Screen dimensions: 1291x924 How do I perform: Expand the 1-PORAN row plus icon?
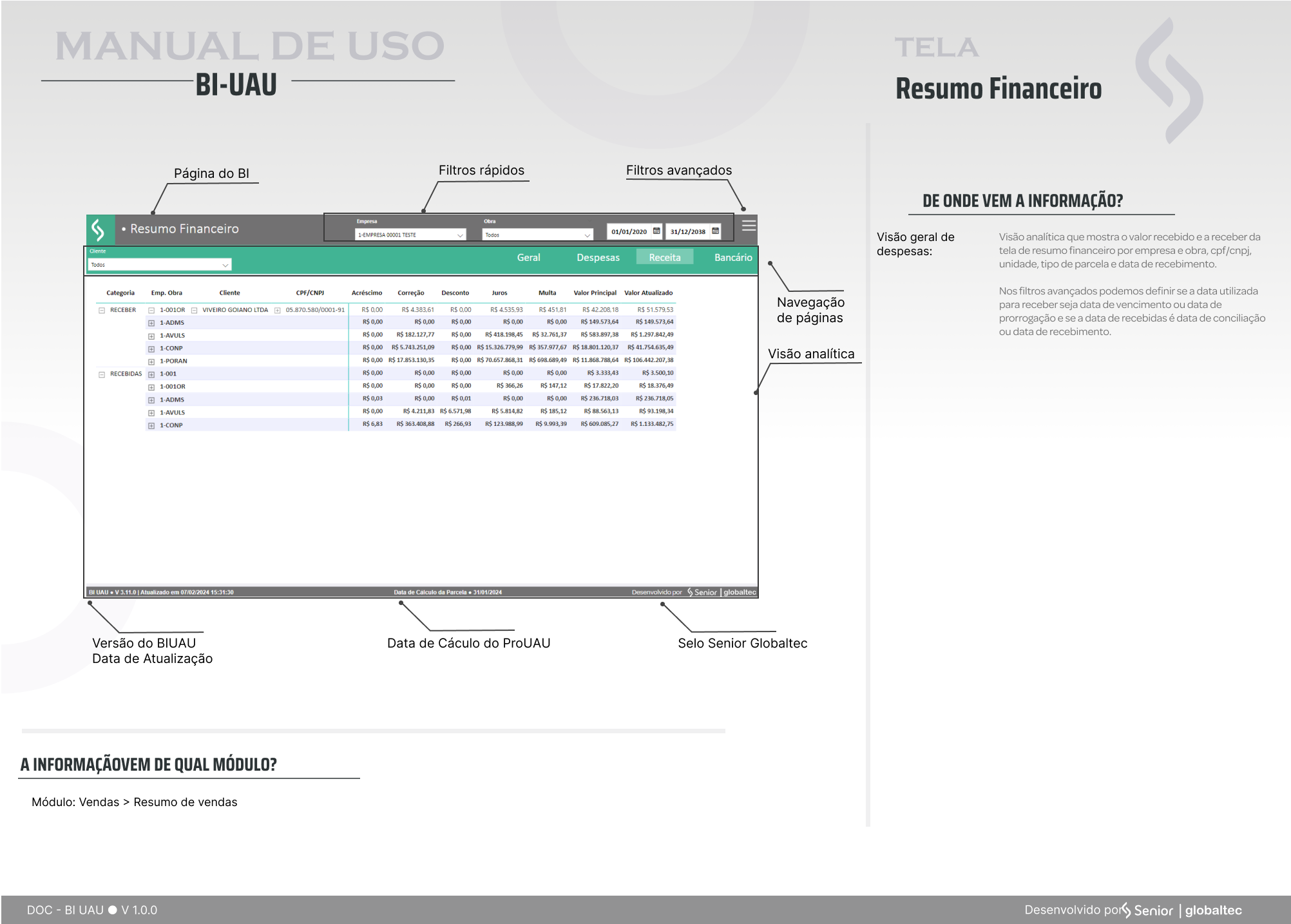pyautogui.click(x=151, y=361)
